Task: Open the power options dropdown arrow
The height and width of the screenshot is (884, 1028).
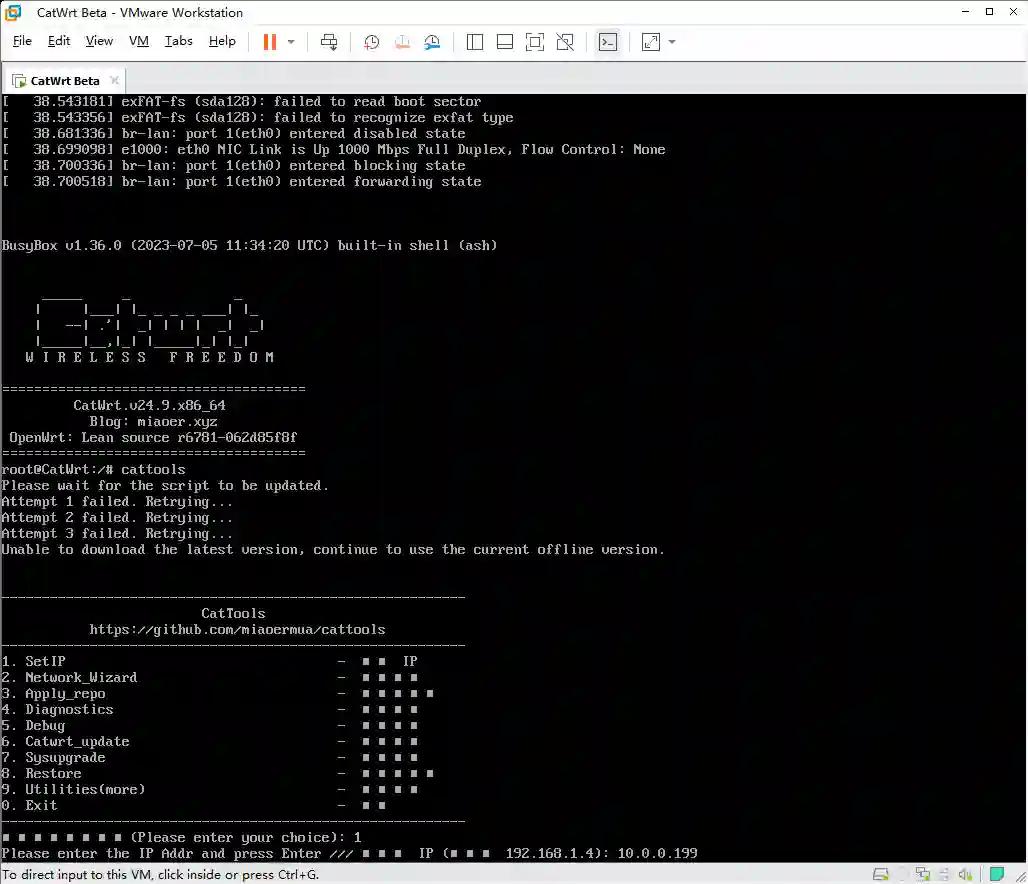Action: (x=291, y=42)
